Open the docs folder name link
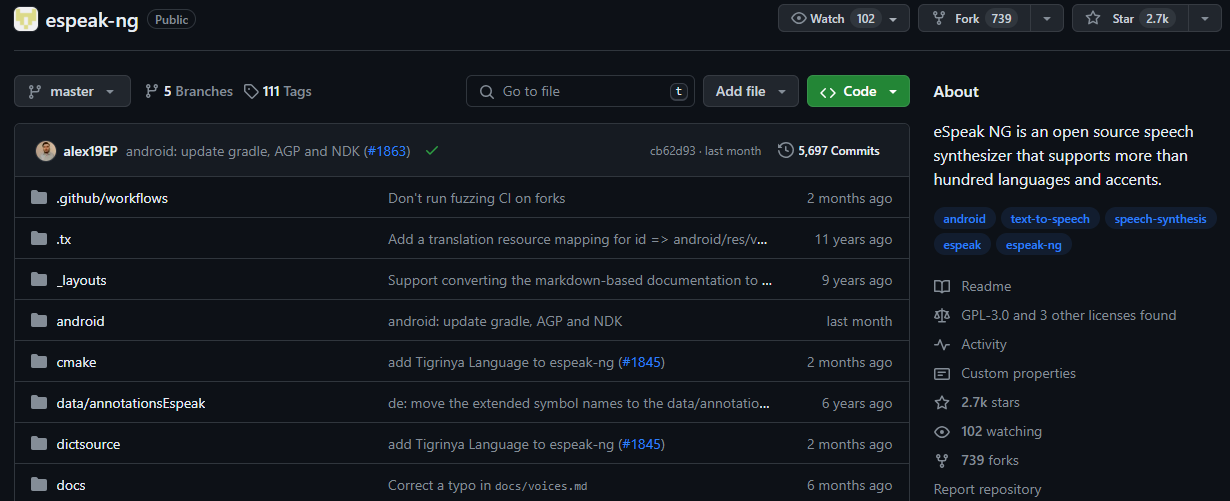Viewport: 1230px width, 501px height. (71, 485)
